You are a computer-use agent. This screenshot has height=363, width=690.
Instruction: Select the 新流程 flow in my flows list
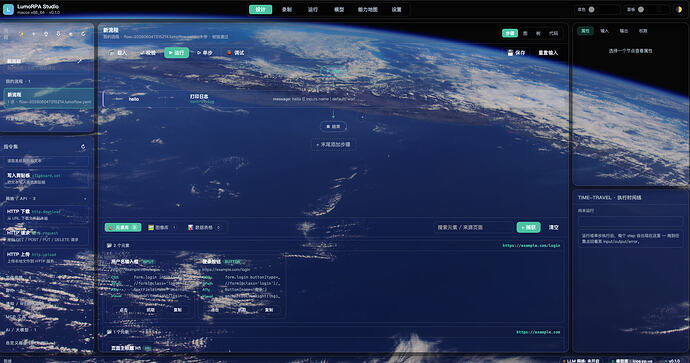click(x=48, y=98)
